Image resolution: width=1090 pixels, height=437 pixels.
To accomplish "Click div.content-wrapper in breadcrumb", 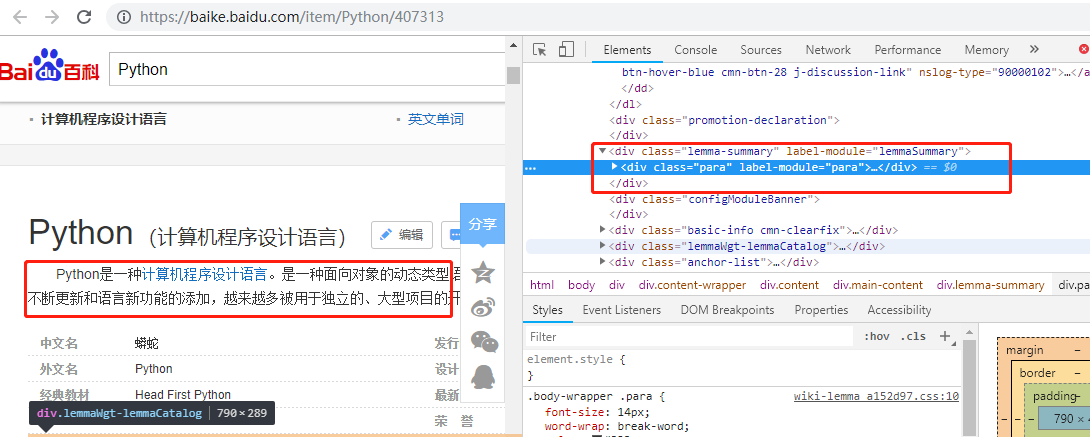I will (x=692, y=285).
